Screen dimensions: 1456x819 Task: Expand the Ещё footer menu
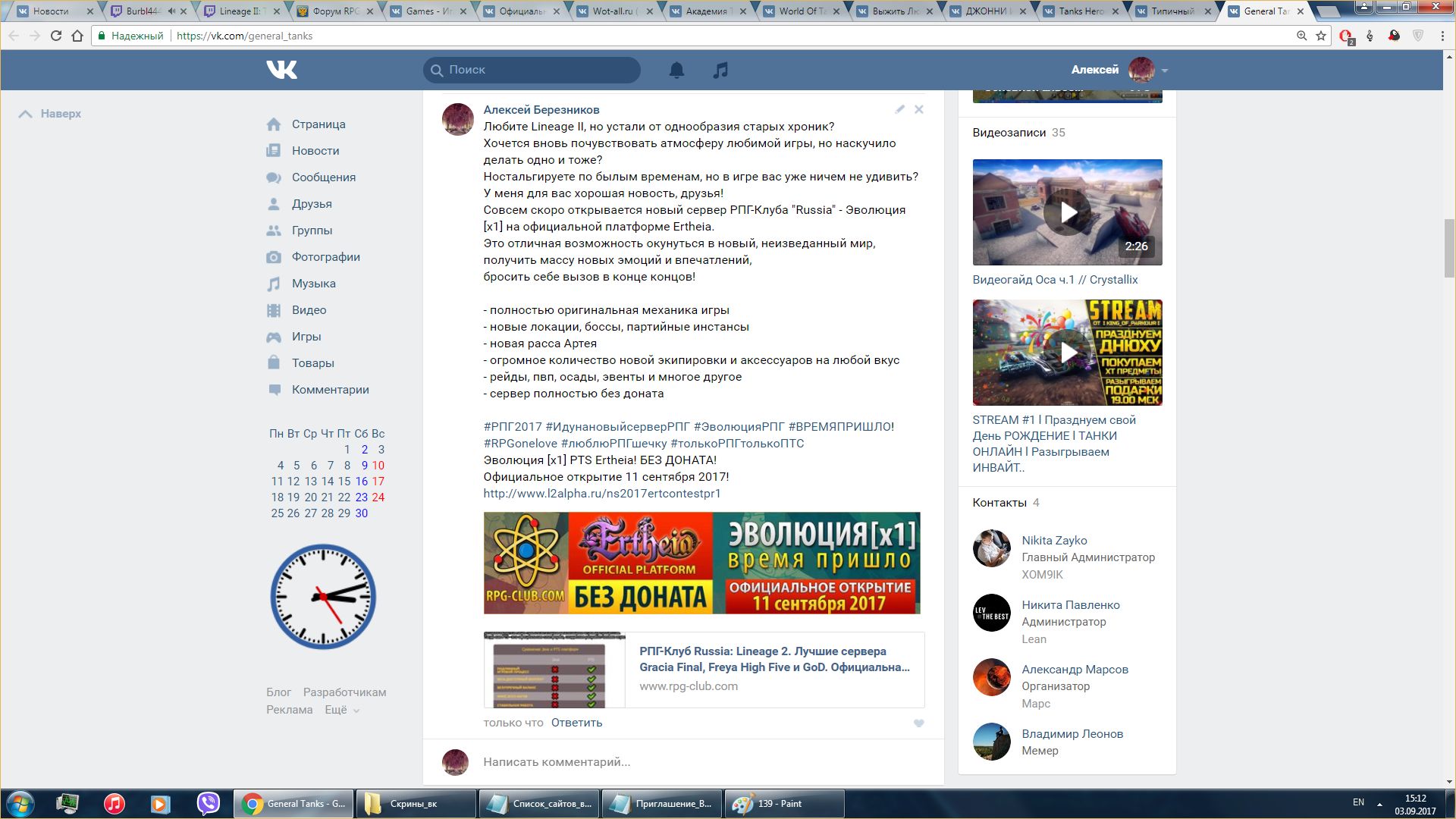click(342, 710)
